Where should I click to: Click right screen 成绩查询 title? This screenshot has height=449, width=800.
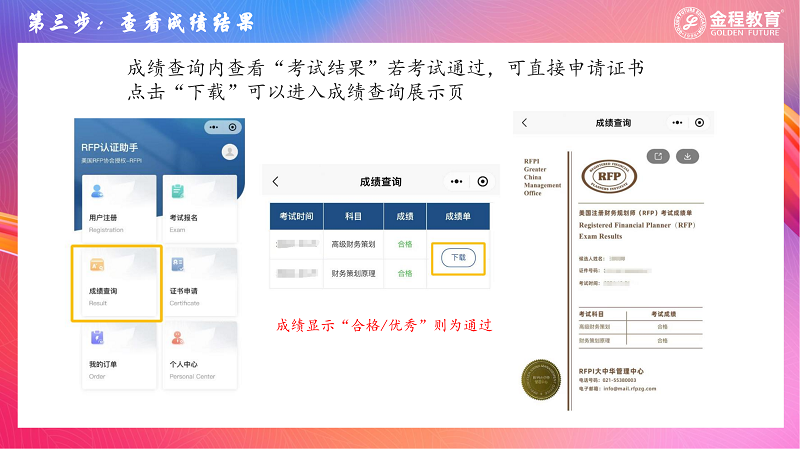[613, 122]
